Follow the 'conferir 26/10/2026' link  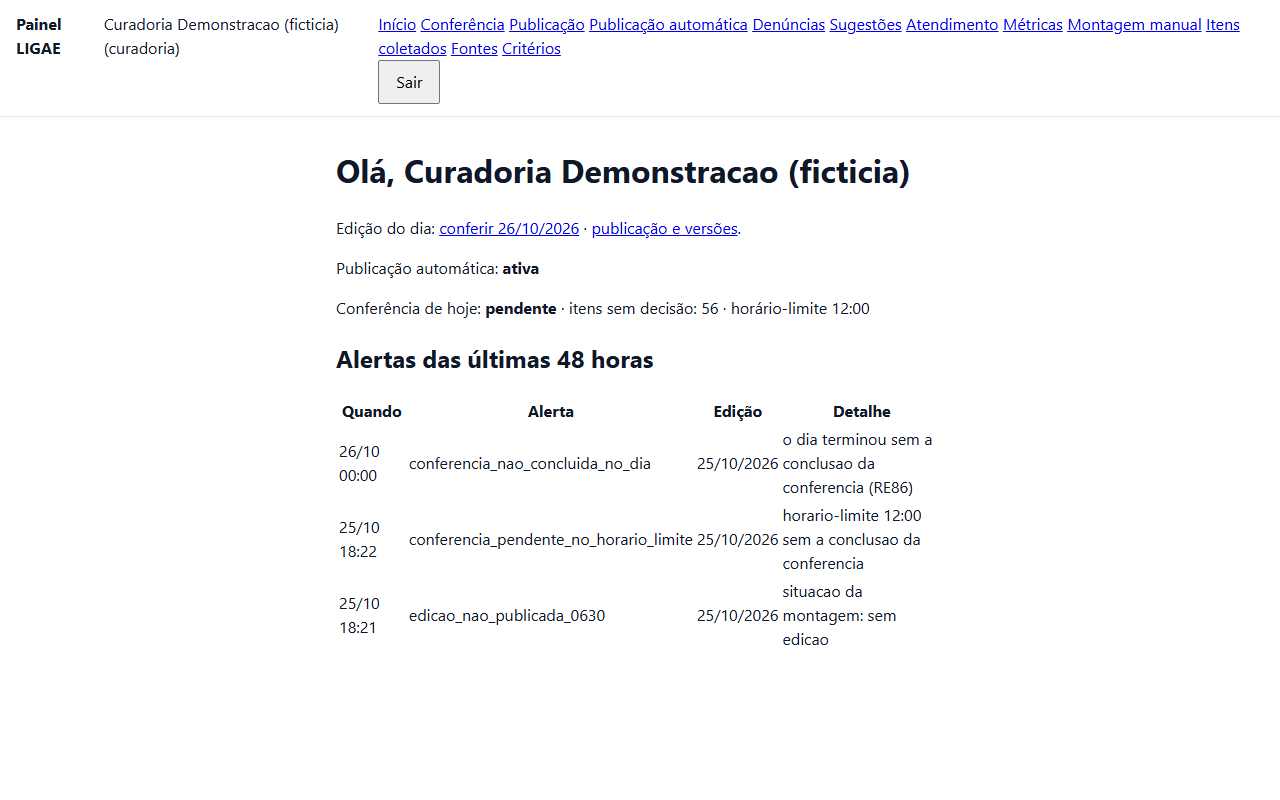(509, 228)
